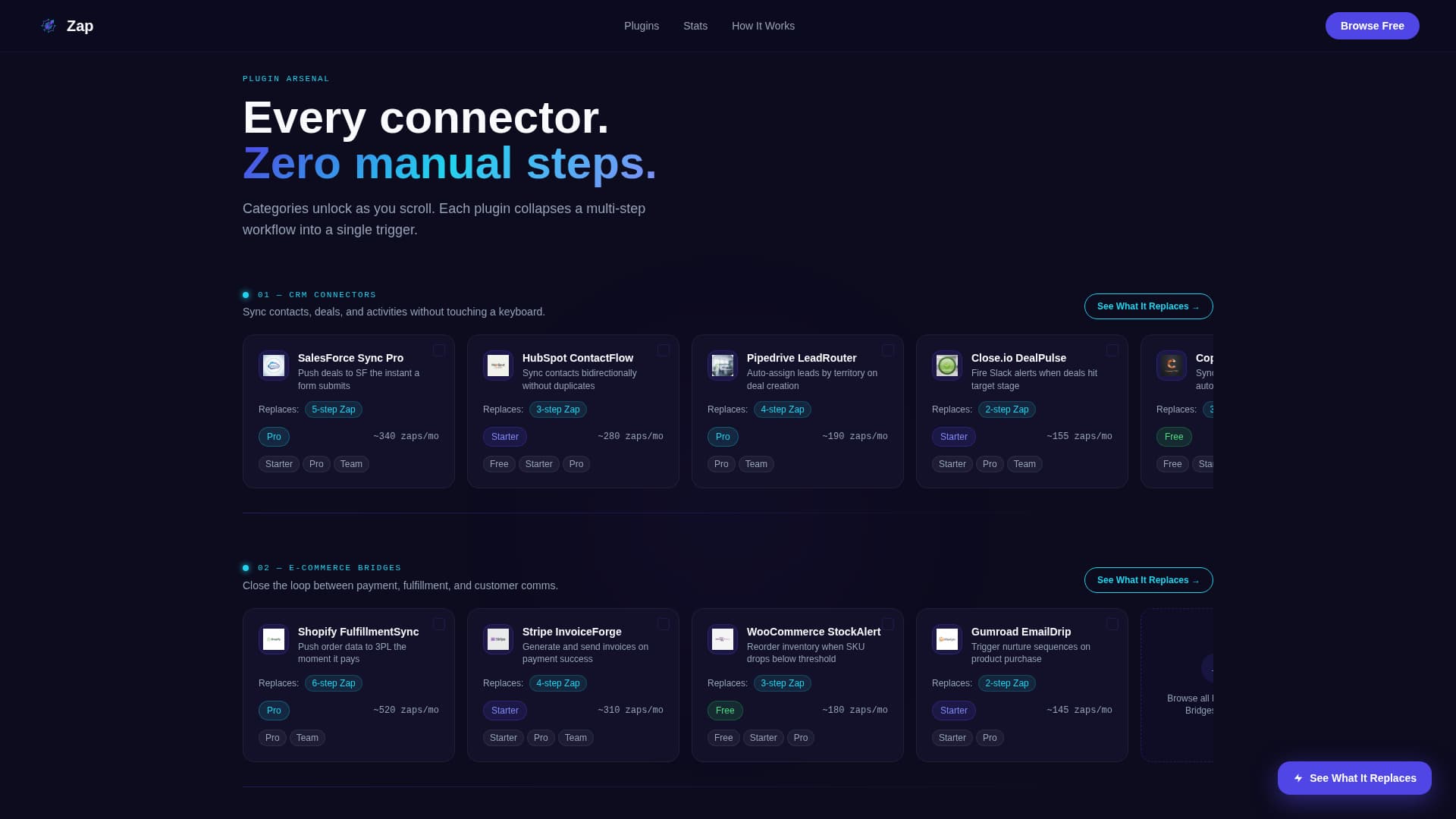Screen dimensions: 1456x819
Task: Select the 4-step Zap tag on Pipedrive card
Action: point(783,409)
